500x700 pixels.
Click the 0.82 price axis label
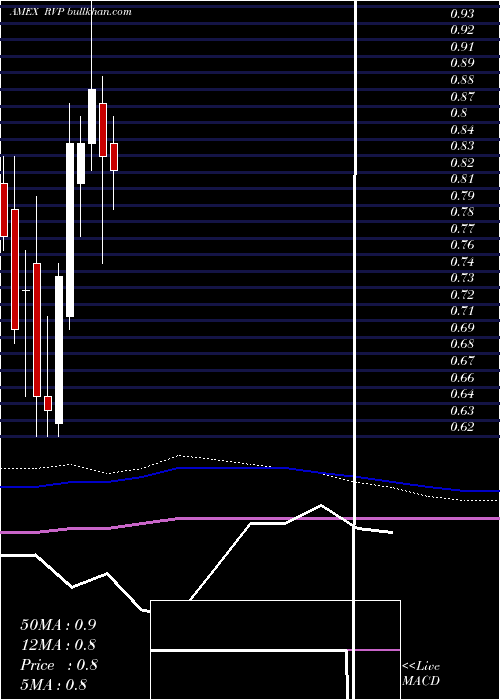pos(462,163)
